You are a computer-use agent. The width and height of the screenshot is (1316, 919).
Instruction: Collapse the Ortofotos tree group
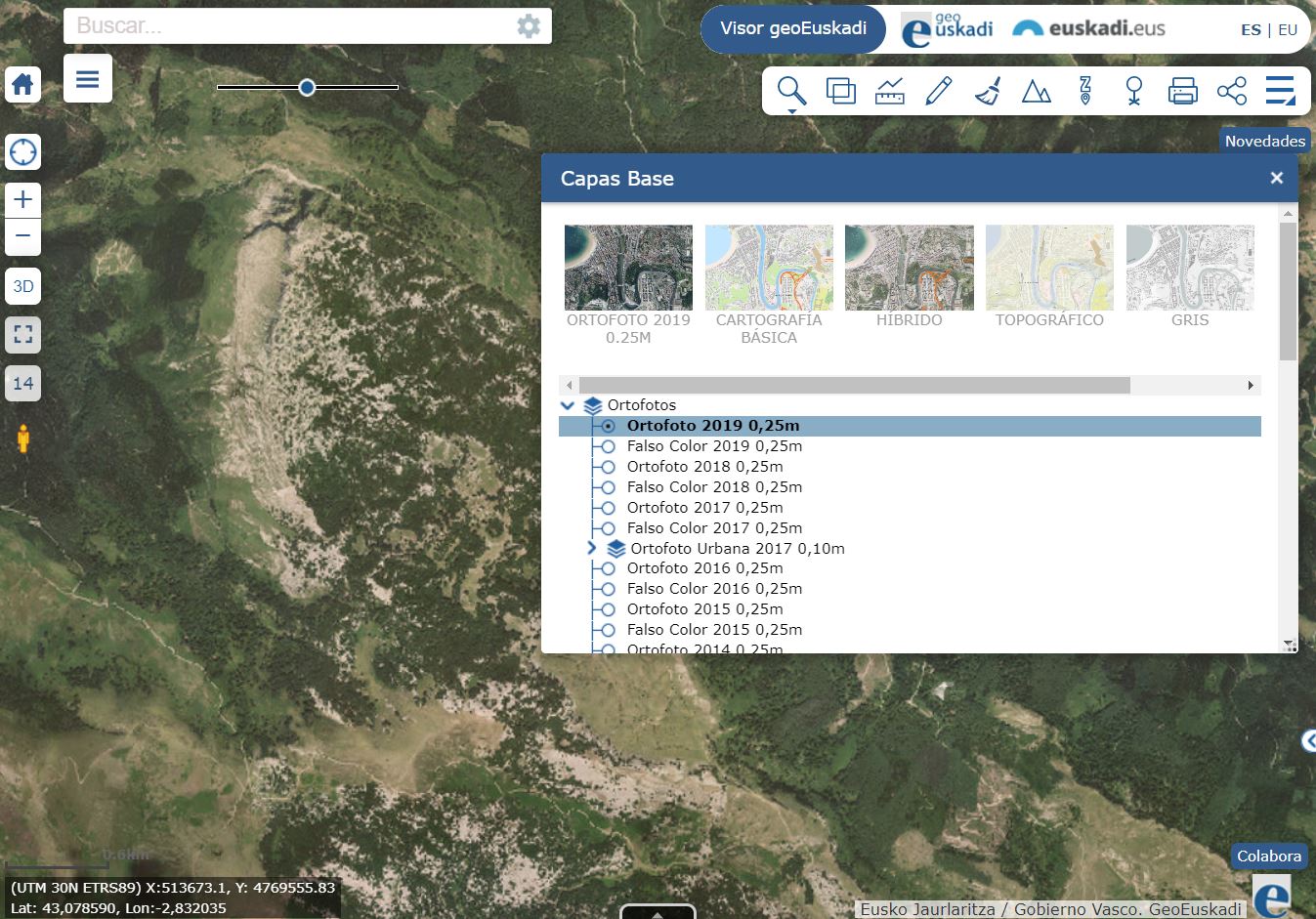click(x=568, y=405)
